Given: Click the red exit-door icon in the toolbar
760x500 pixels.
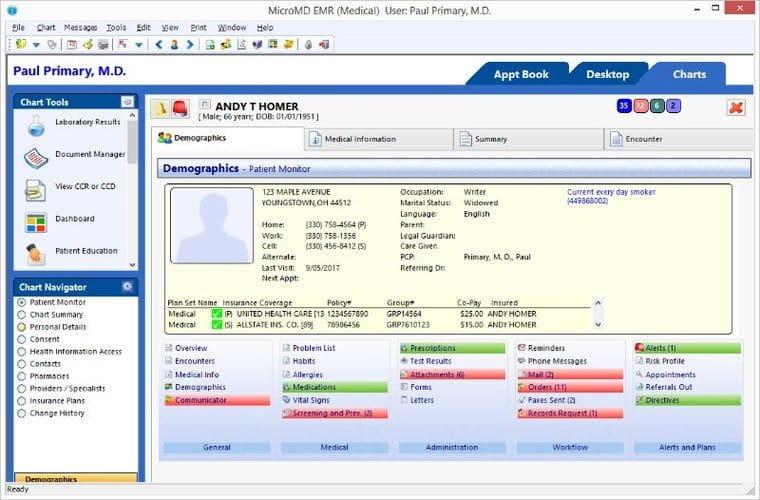Looking at the screenshot, I should pos(324,45).
